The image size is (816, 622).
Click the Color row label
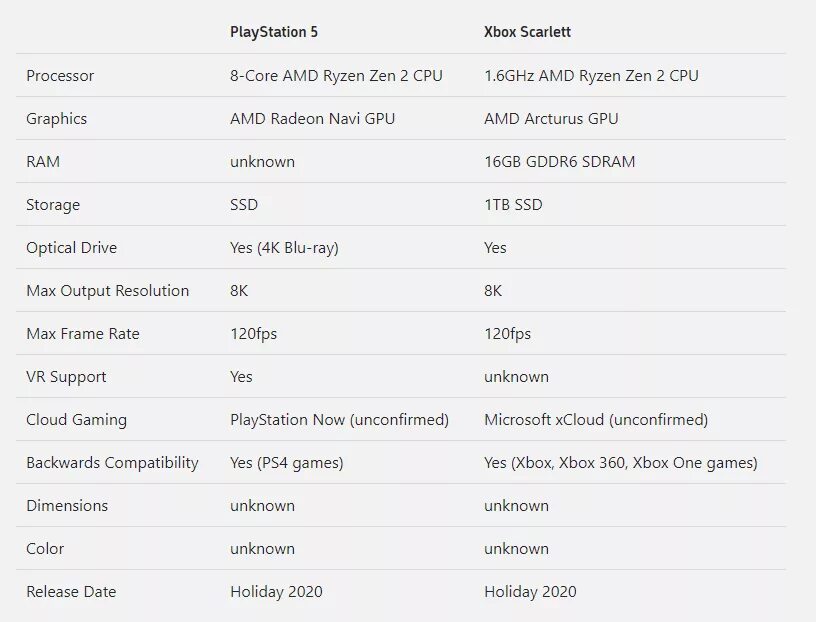click(x=45, y=549)
